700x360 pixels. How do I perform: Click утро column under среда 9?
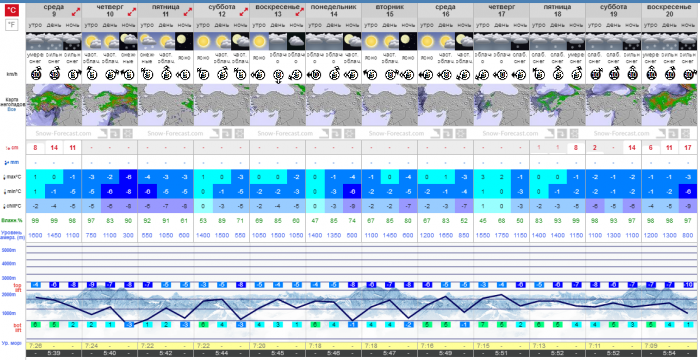35,25
